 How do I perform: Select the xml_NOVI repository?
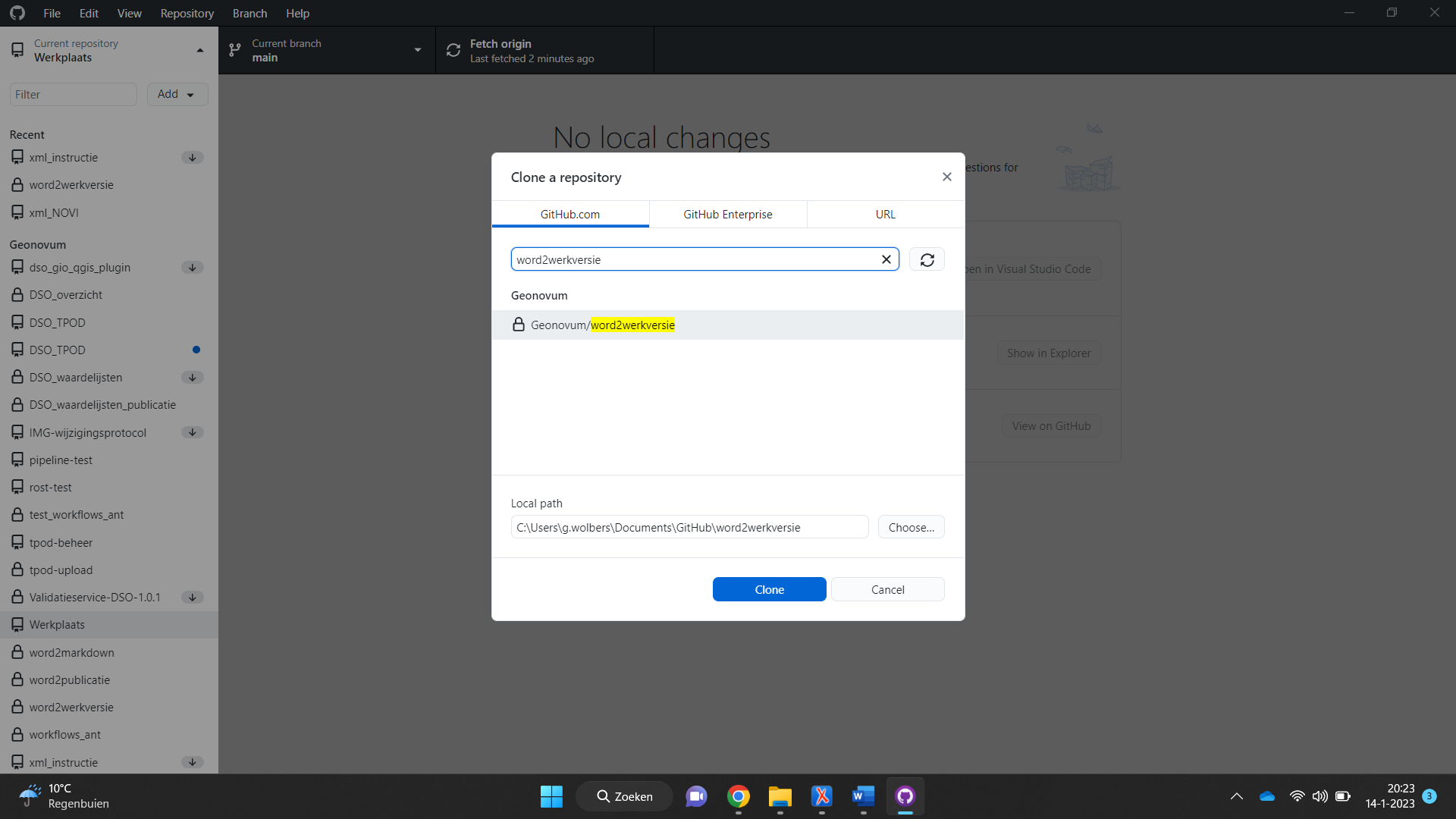coord(109,213)
